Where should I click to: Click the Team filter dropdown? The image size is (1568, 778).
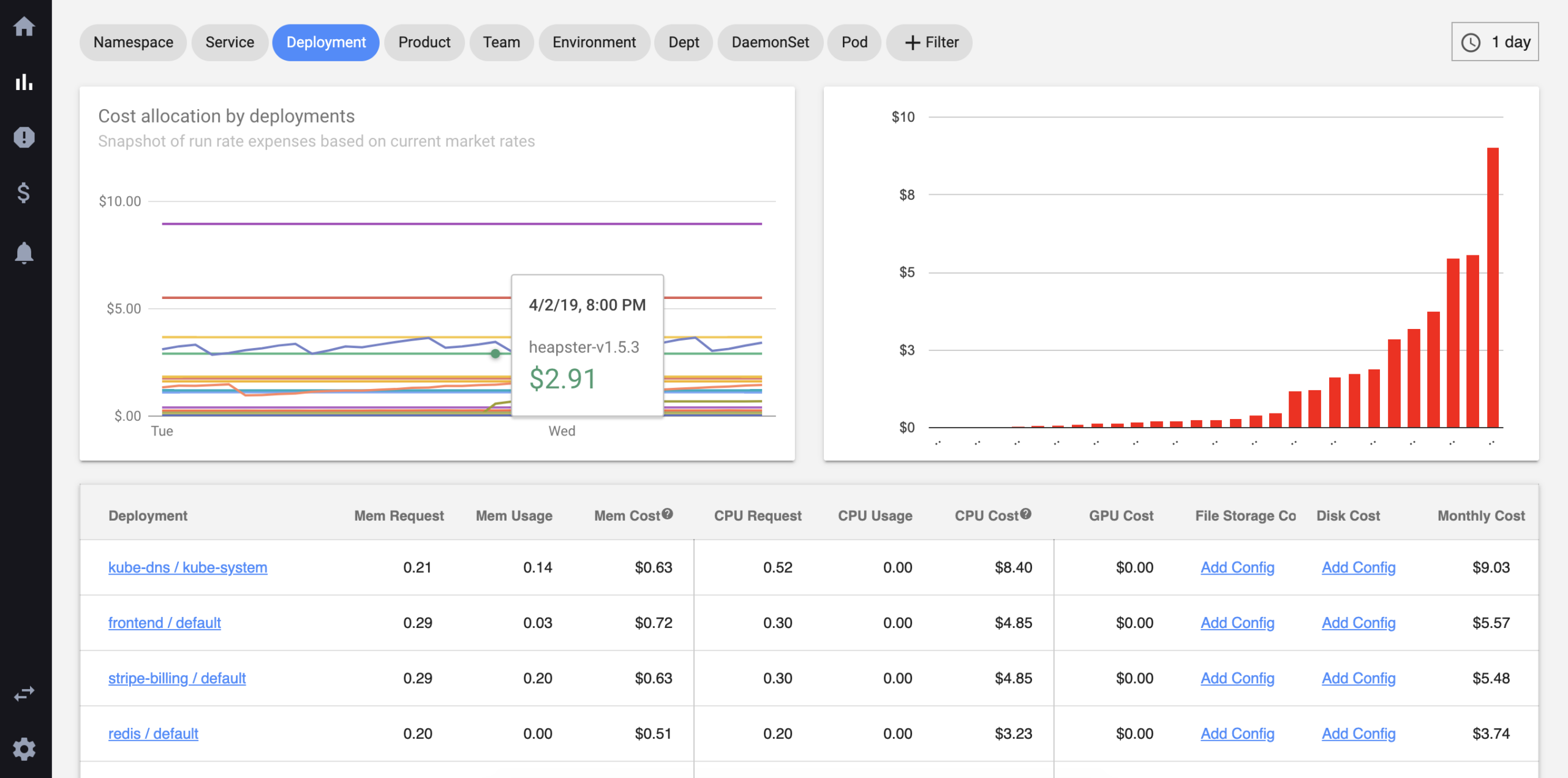point(502,42)
